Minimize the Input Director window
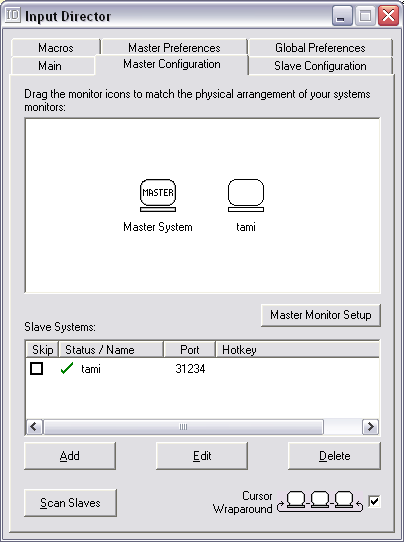Image resolution: width=404 pixels, height=542 pixels. point(341,16)
